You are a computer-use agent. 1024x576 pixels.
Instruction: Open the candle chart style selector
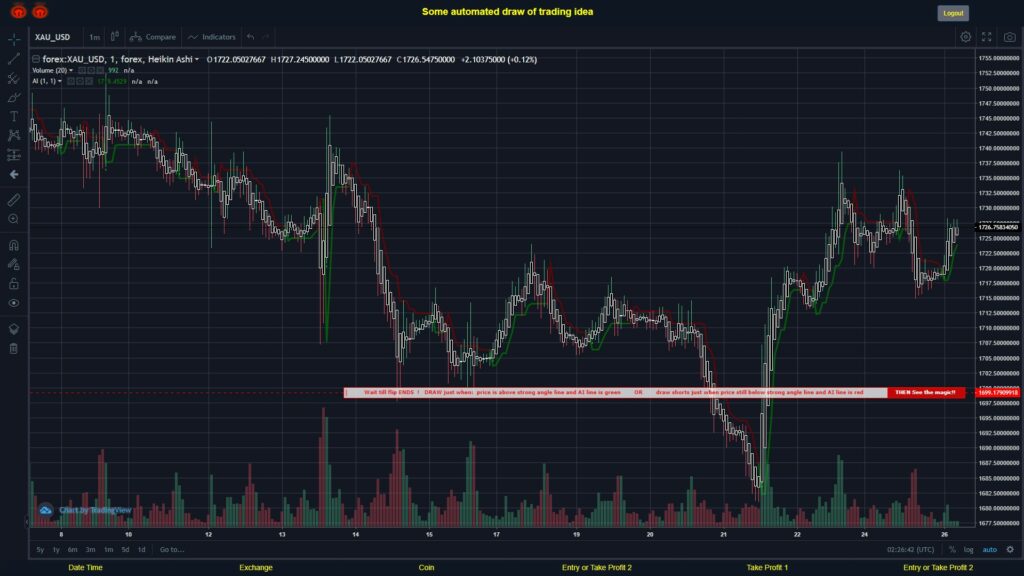[114, 37]
